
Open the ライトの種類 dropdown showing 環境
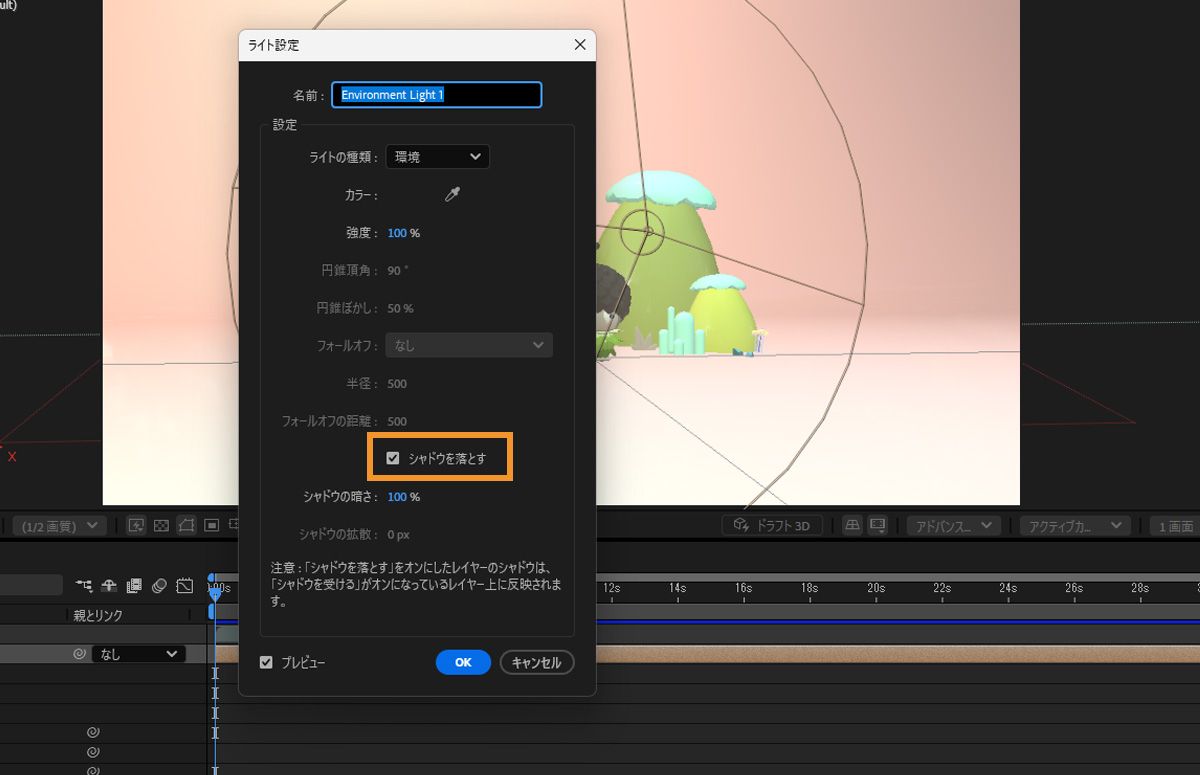pyautogui.click(x=437, y=156)
